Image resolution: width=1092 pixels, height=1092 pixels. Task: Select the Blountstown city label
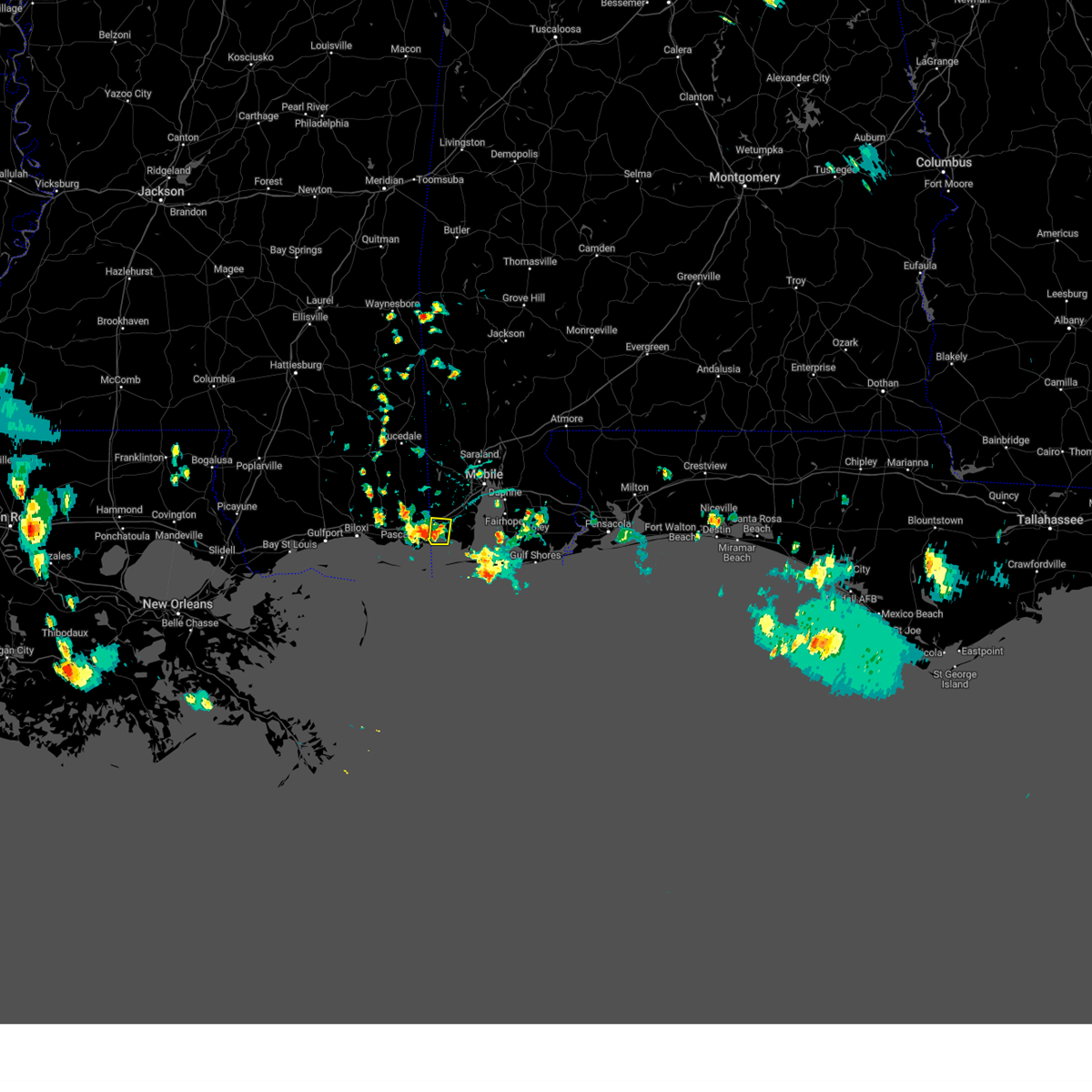(935, 521)
